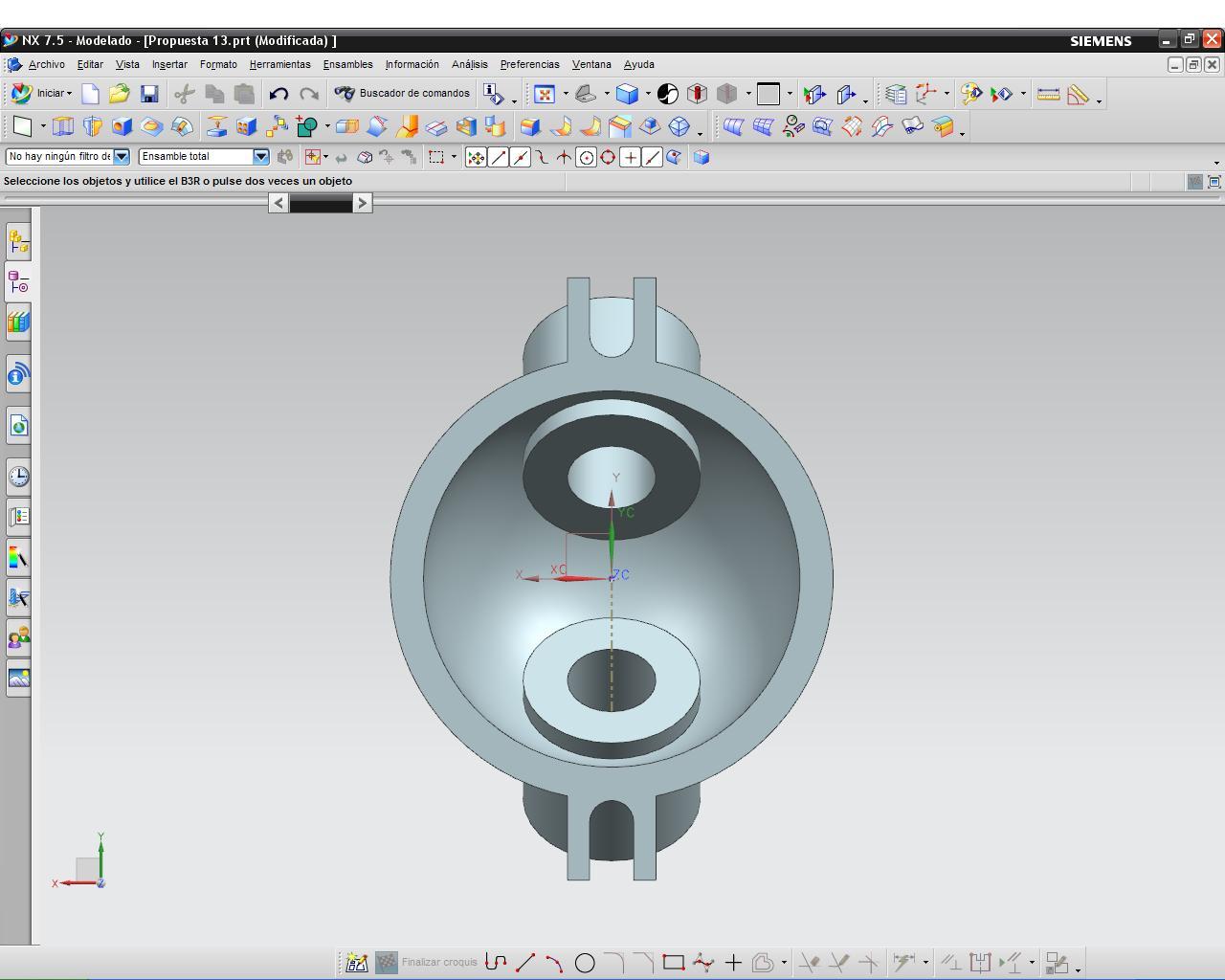Click the dark slider bar between rail arrows
The height and width of the screenshot is (980, 1225).
(321, 203)
